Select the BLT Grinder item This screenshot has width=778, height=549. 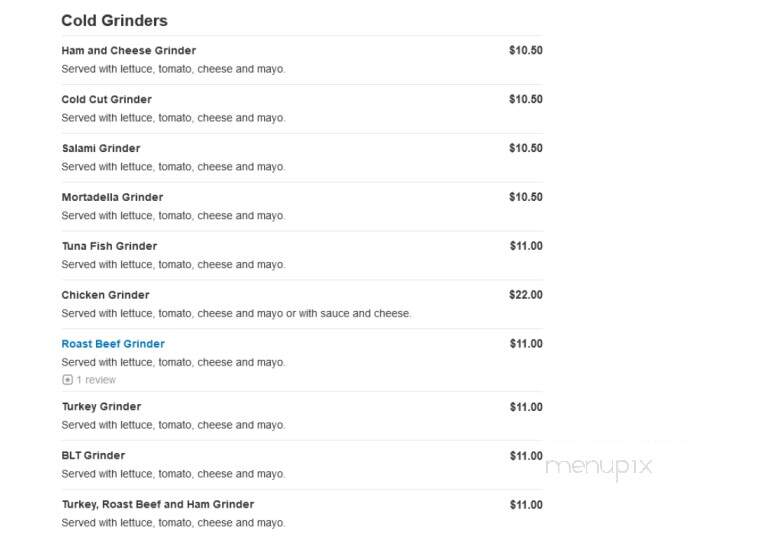click(93, 455)
